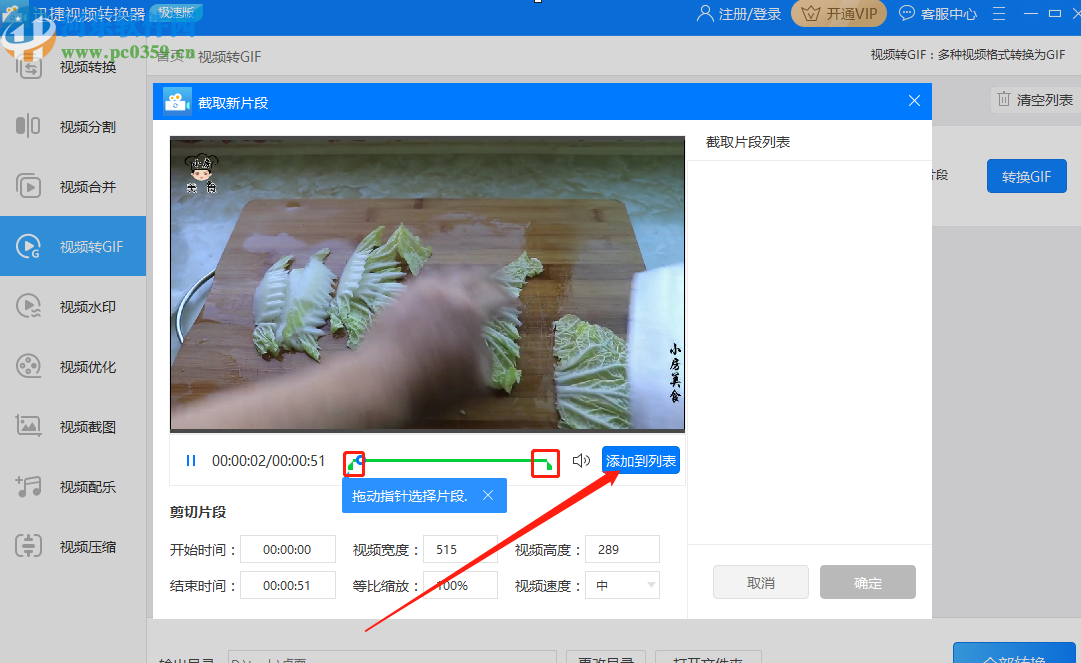The image size is (1081, 663).
Task: Open the 视频水印 sidebar item
Action: click(x=72, y=307)
